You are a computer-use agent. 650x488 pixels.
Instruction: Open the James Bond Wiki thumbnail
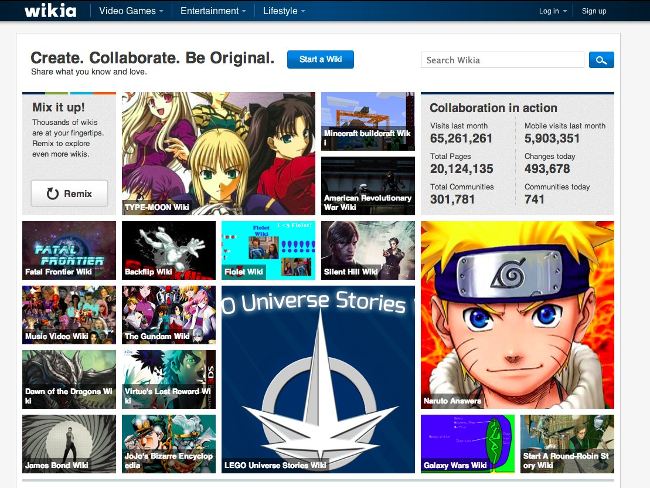coord(69,444)
